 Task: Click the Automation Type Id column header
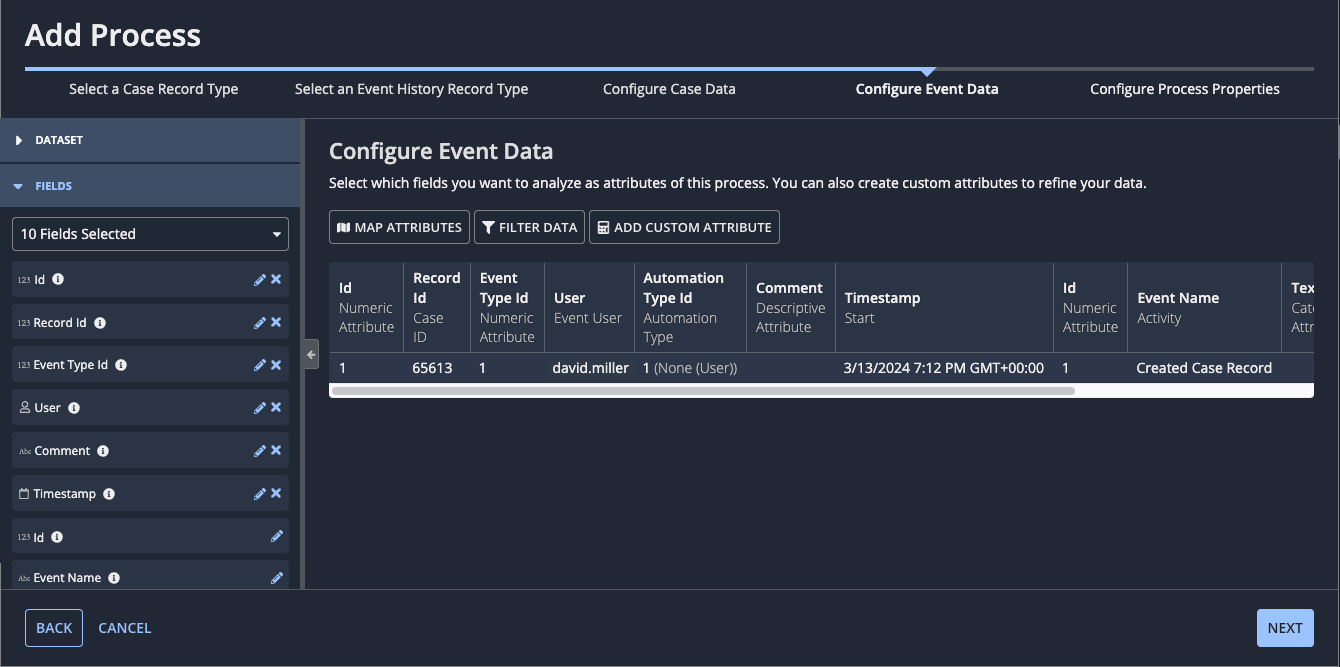(x=690, y=307)
